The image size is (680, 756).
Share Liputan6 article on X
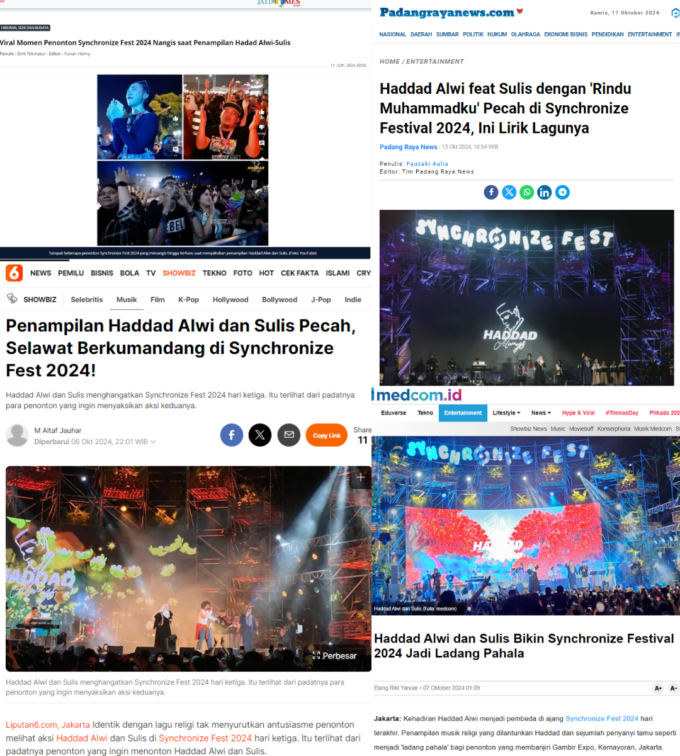coord(260,435)
